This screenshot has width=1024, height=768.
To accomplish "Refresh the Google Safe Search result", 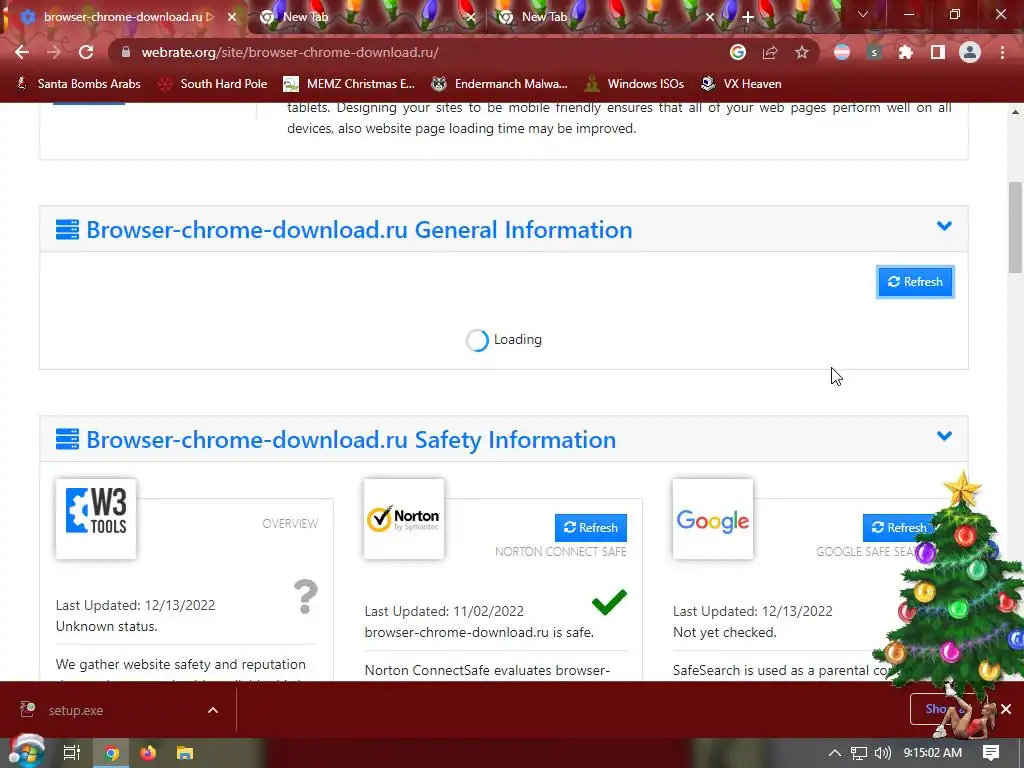I will [899, 528].
